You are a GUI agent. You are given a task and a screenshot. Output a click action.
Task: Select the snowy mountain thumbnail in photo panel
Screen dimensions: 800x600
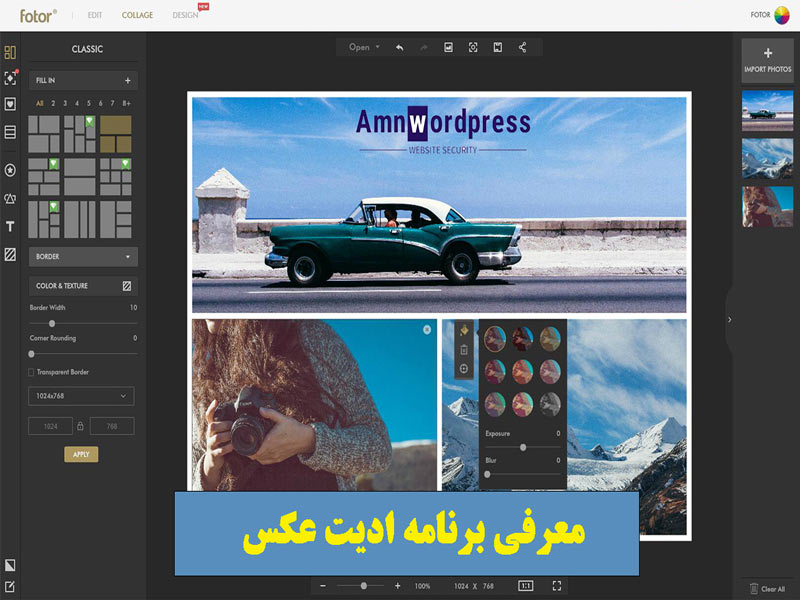pyautogui.click(x=767, y=159)
